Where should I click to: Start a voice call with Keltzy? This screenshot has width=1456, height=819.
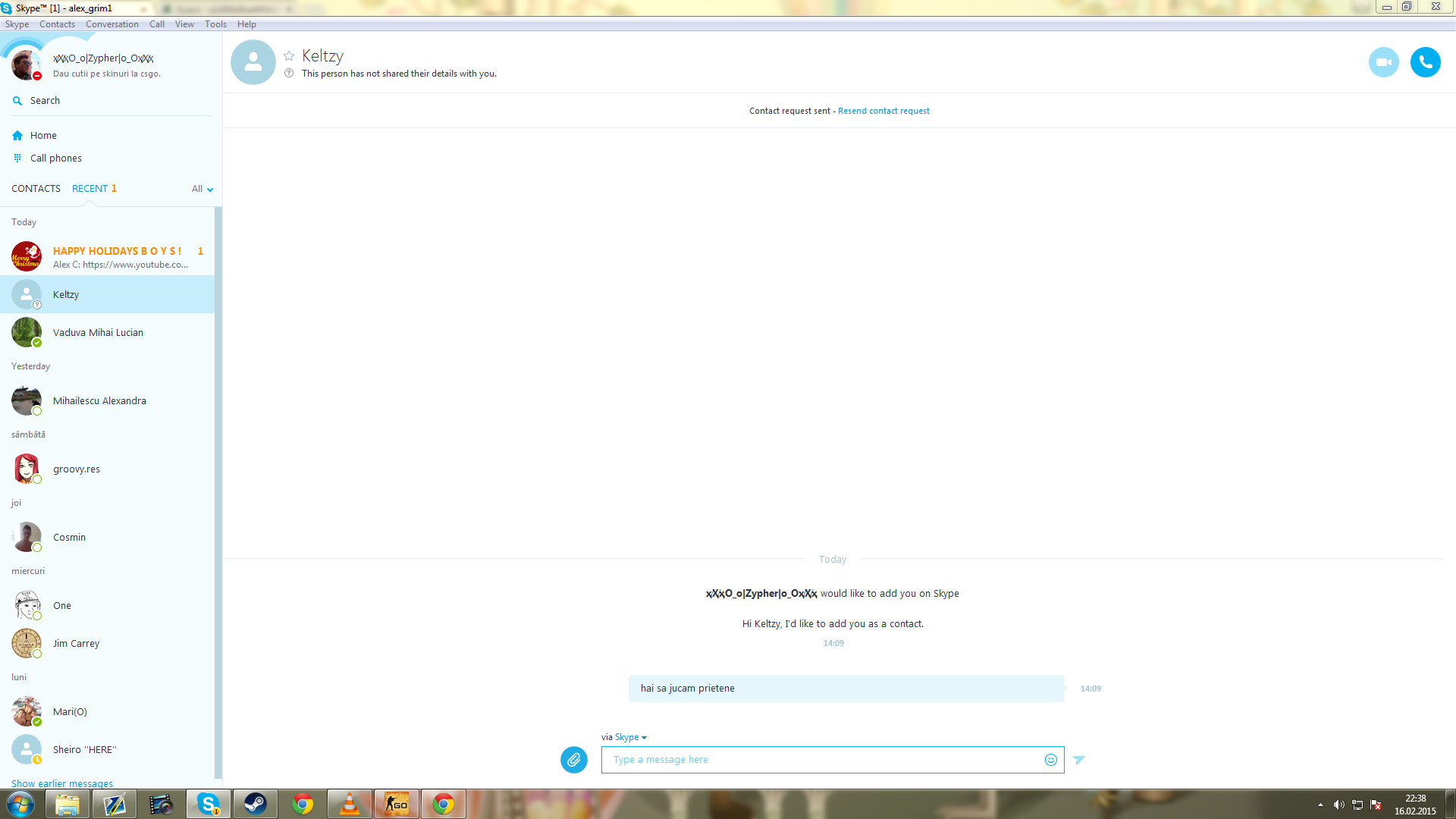point(1425,62)
